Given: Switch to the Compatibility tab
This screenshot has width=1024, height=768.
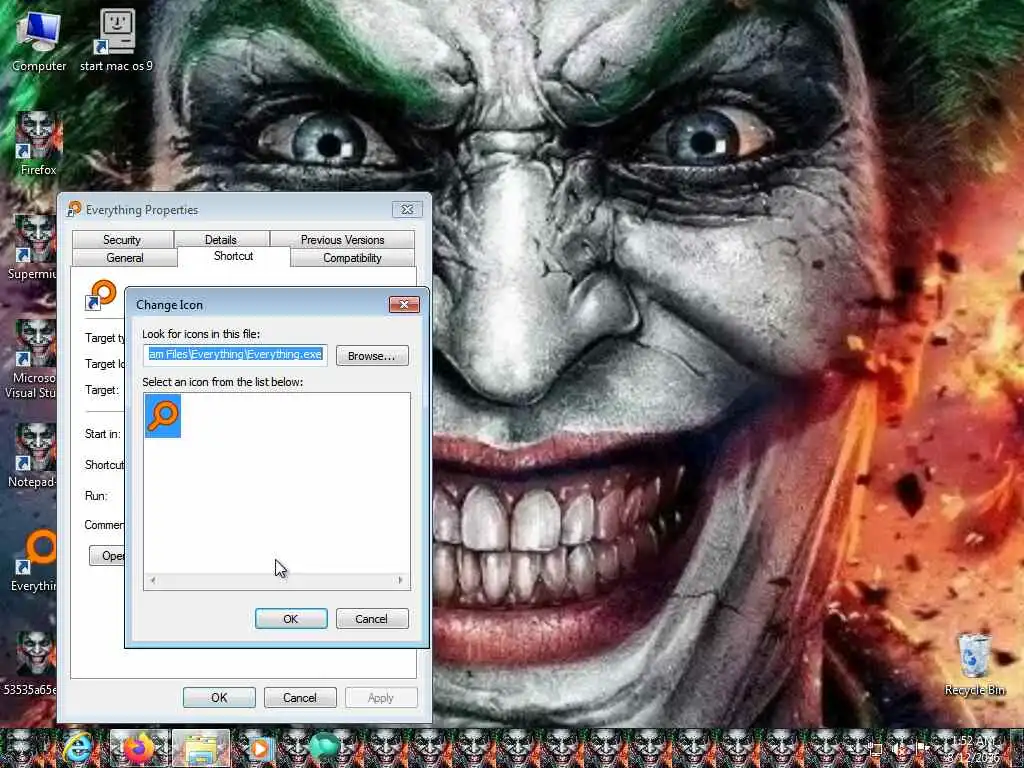Looking at the screenshot, I should pyautogui.click(x=352, y=258).
